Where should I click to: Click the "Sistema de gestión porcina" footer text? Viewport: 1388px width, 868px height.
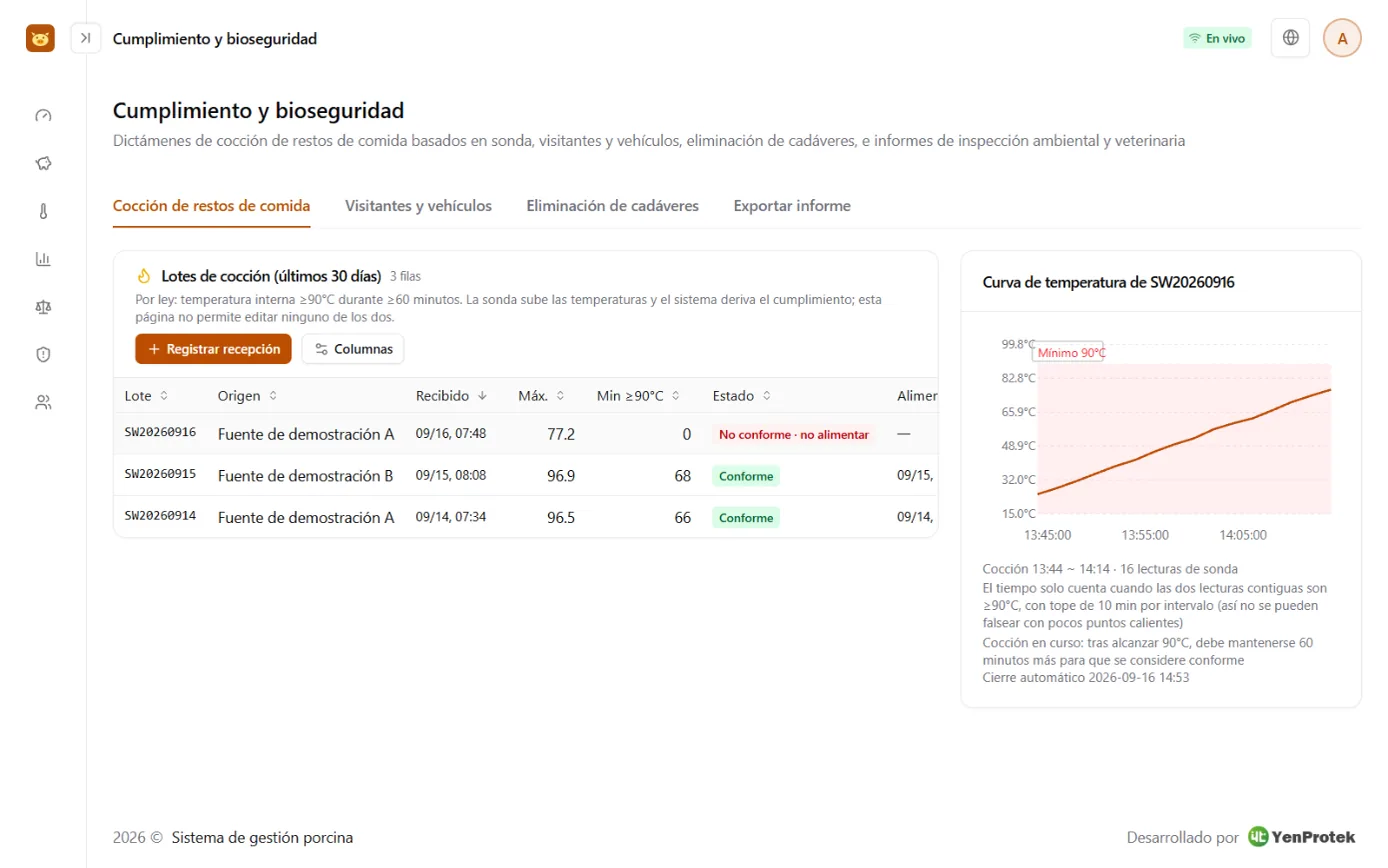(263, 837)
